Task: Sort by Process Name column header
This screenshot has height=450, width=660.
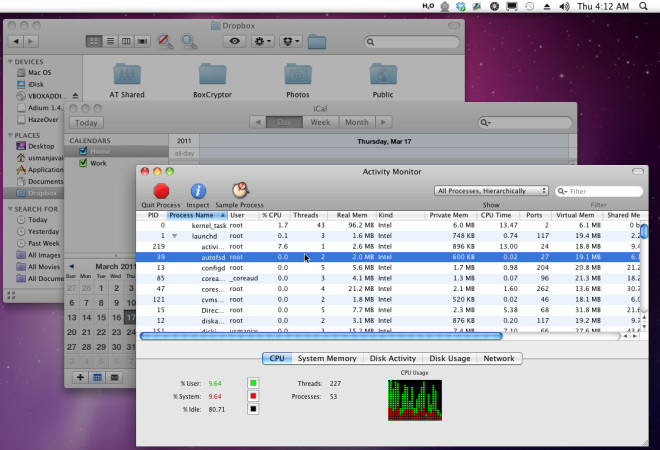Action: coord(197,215)
